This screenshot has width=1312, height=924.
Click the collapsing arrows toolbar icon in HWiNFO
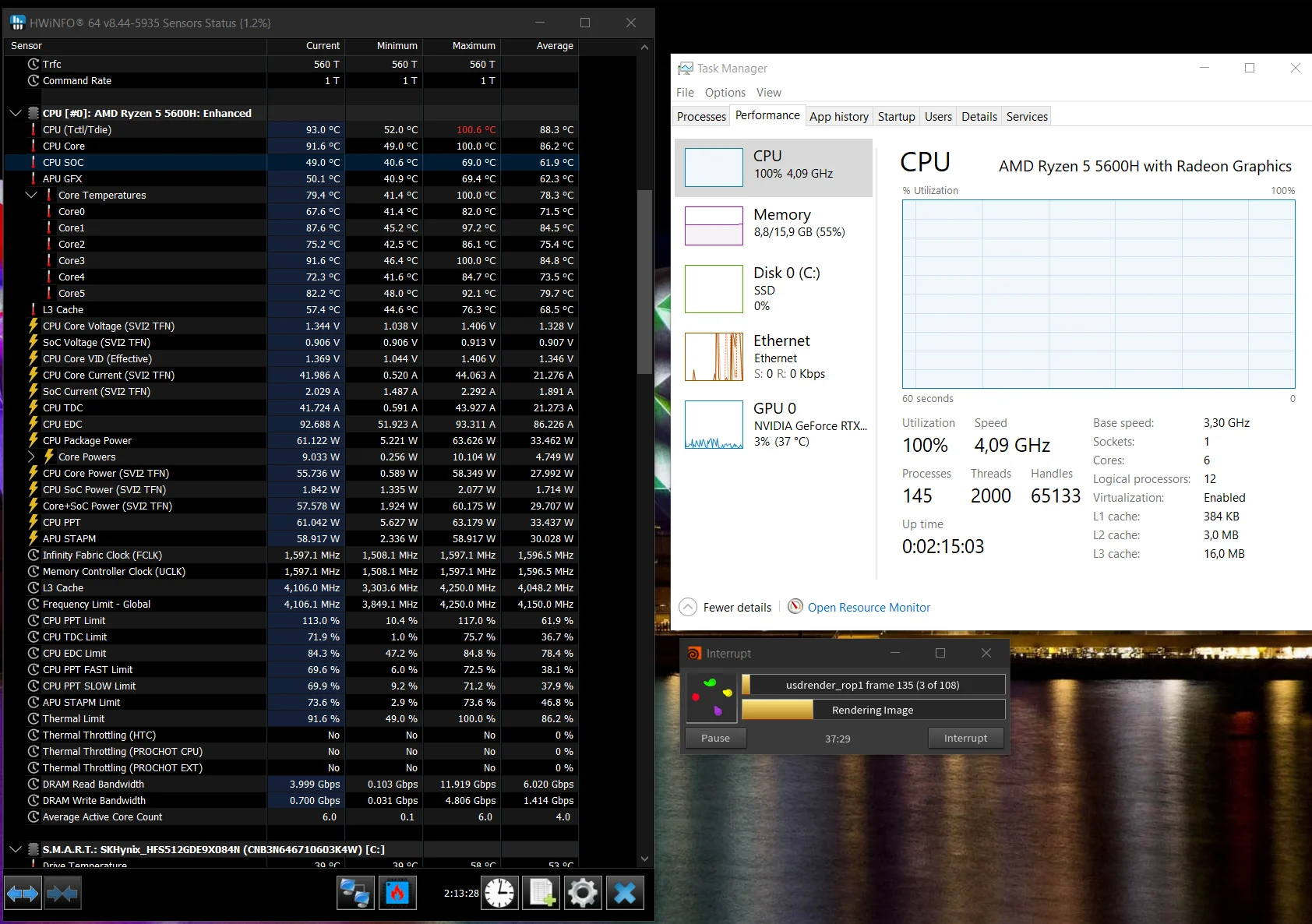tap(63, 893)
